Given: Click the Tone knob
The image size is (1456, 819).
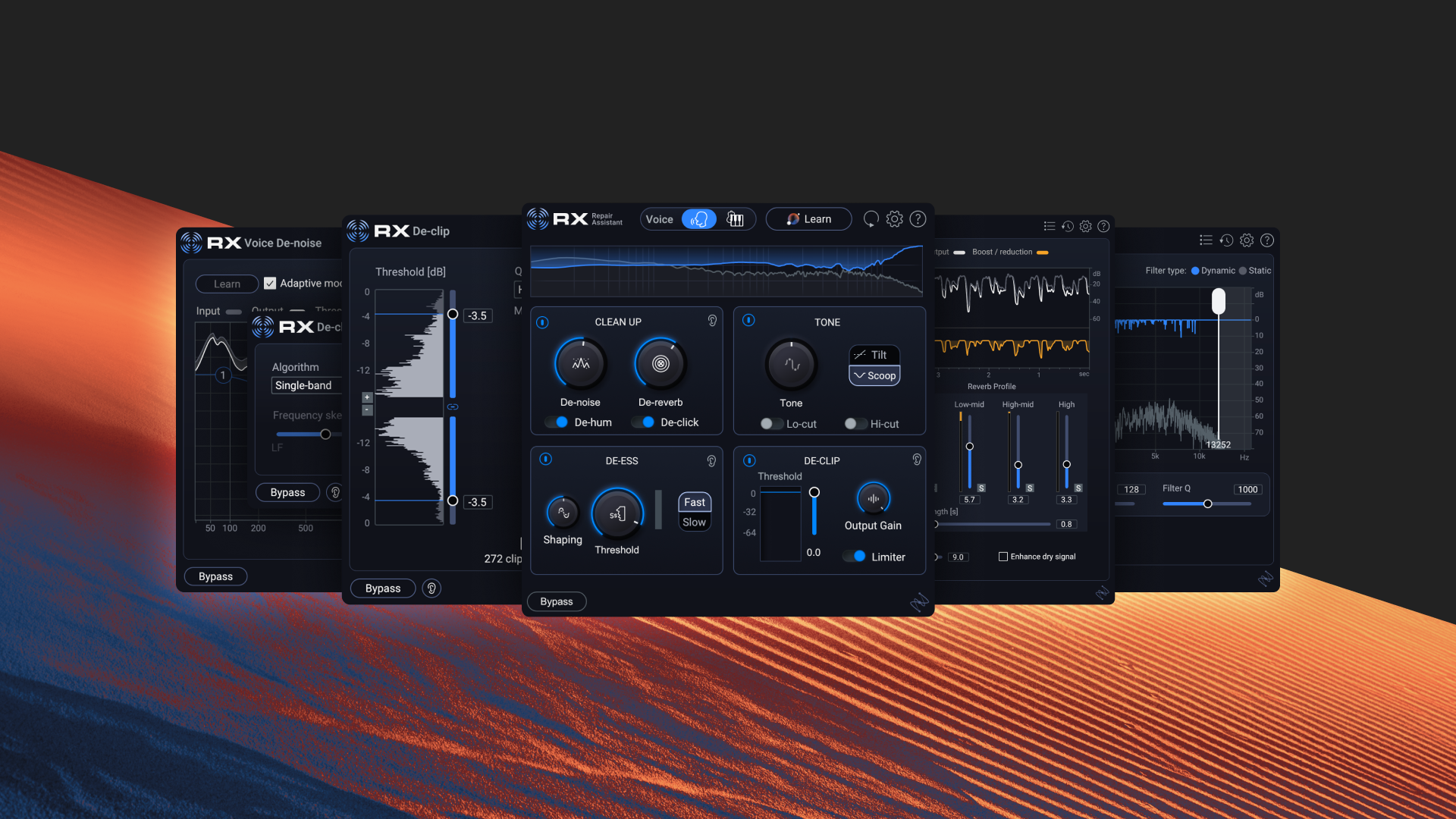Looking at the screenshot, I should 791,365.
